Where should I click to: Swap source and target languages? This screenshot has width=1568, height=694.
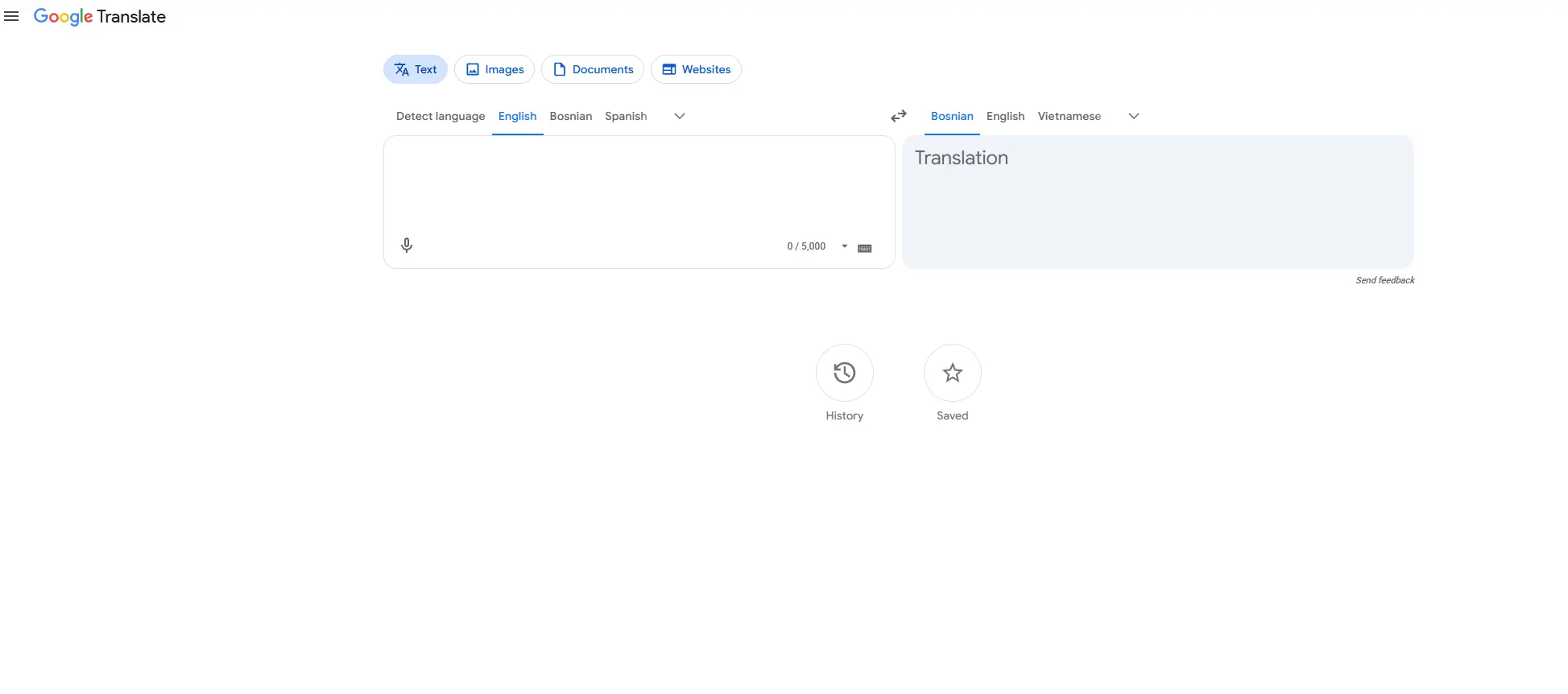click(x=899, y=116)
